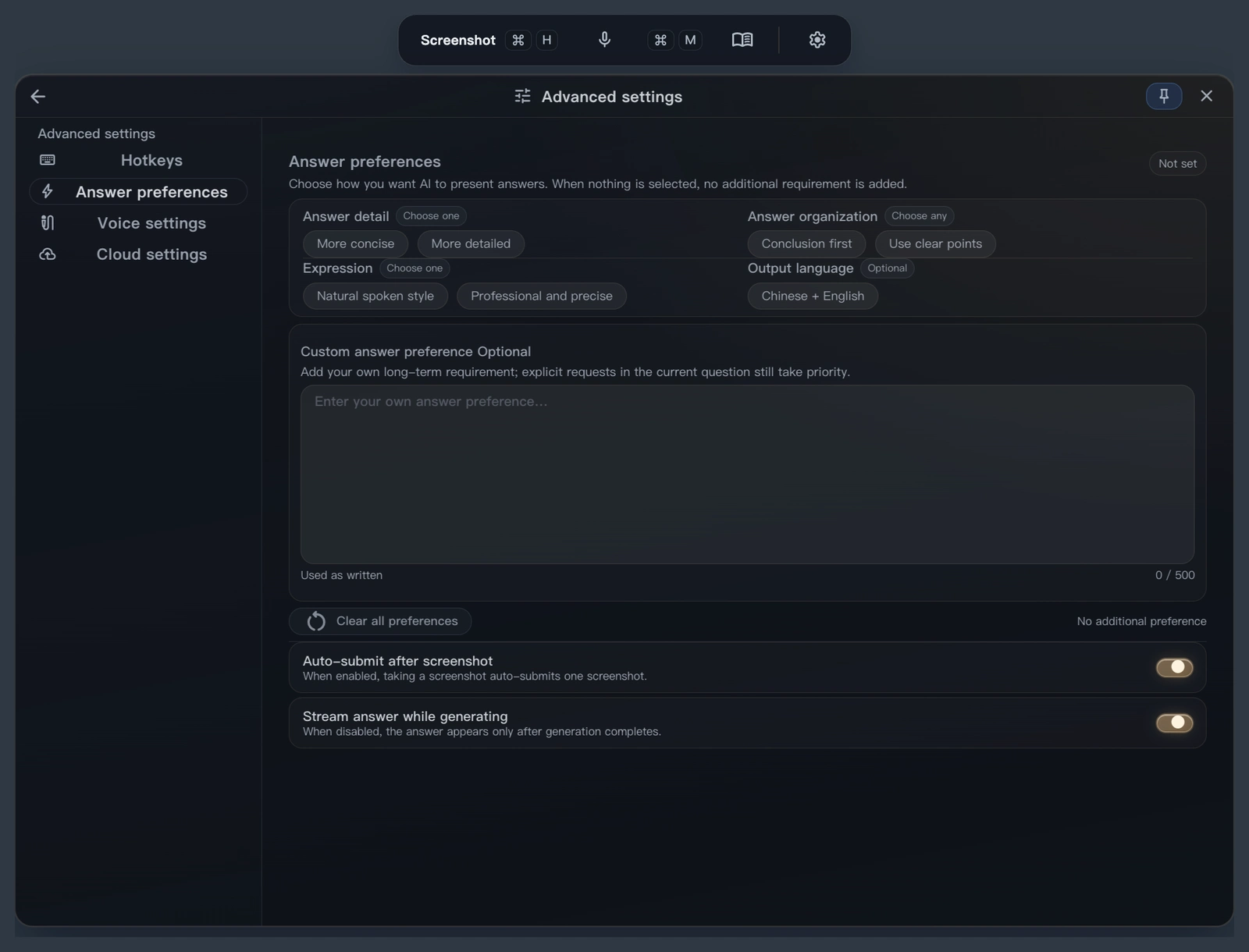Select the More detailed option

click(471, 243)
